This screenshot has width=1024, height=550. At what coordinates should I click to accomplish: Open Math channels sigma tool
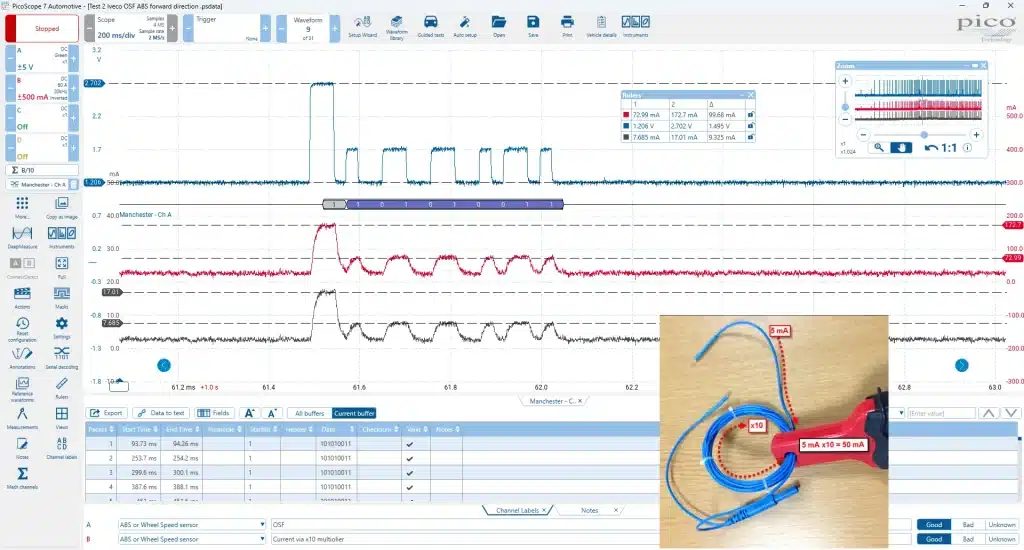[22, 477]
